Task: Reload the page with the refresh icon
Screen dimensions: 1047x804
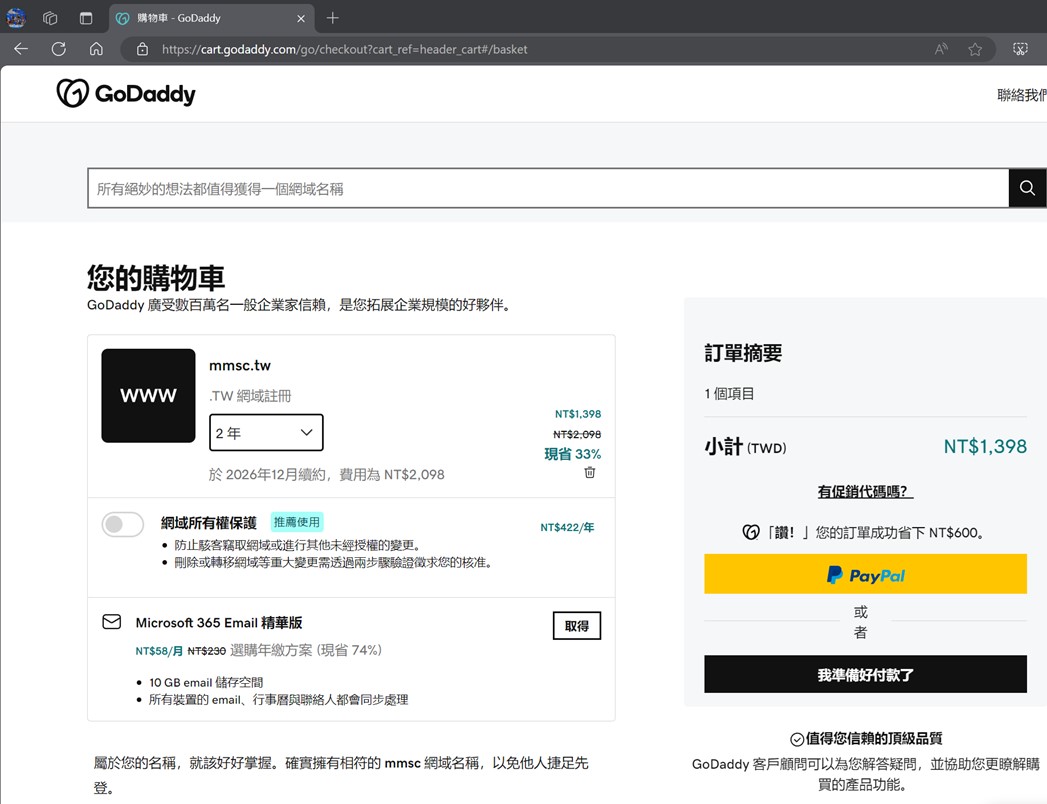Action: coord(59,49)
